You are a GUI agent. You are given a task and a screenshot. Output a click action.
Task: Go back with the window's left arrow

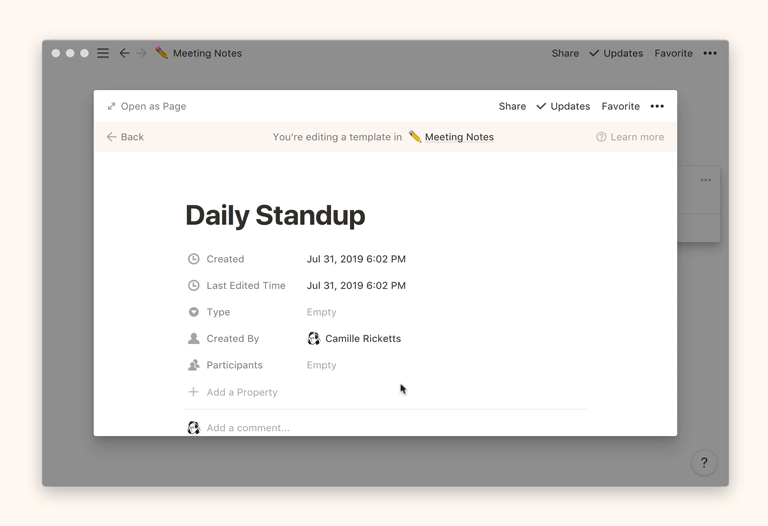point(124,53)
